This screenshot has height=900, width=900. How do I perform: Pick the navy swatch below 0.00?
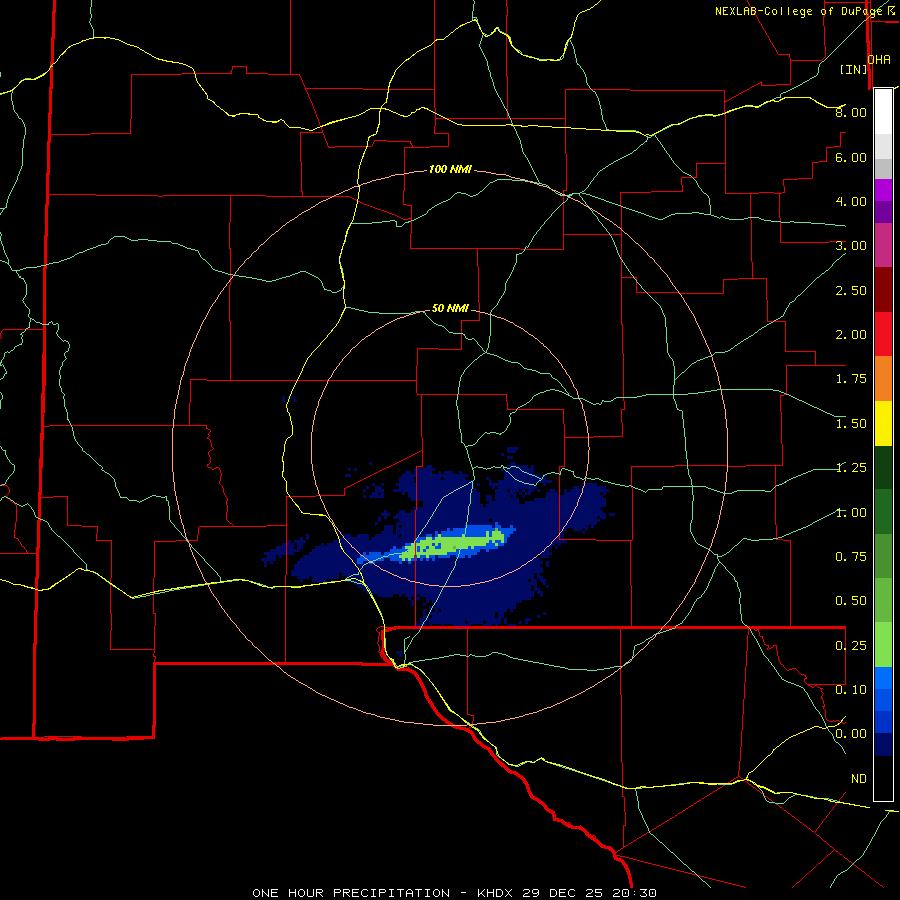883,745
